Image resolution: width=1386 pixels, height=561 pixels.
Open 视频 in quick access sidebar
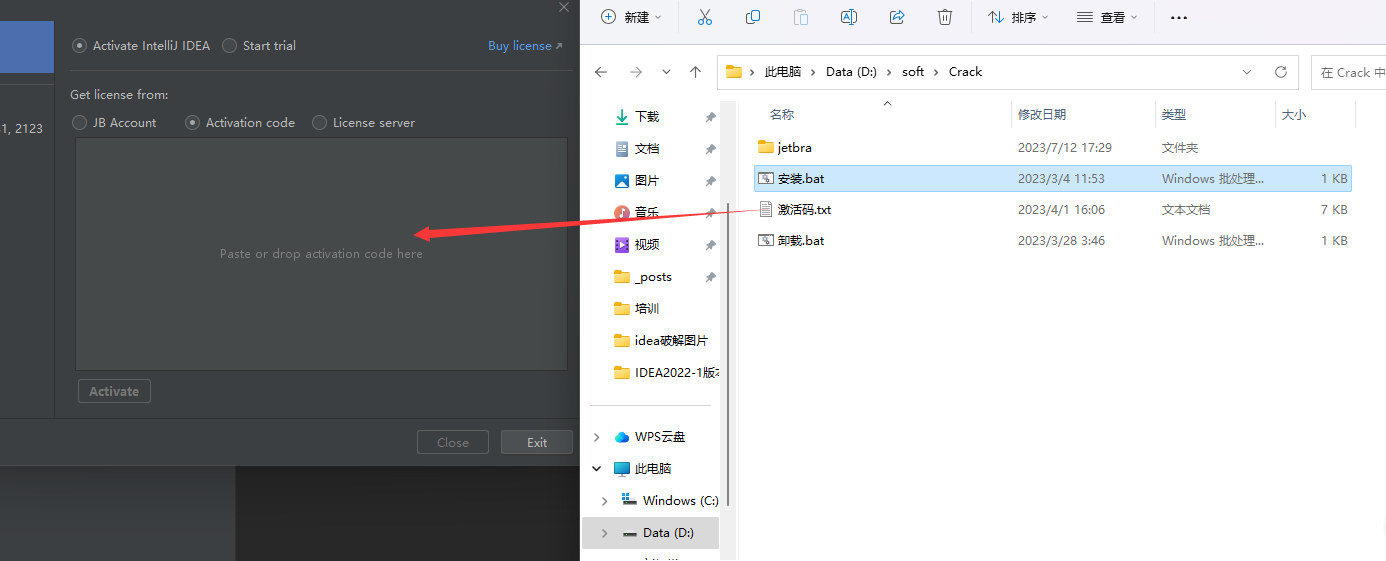pos(647,245)
